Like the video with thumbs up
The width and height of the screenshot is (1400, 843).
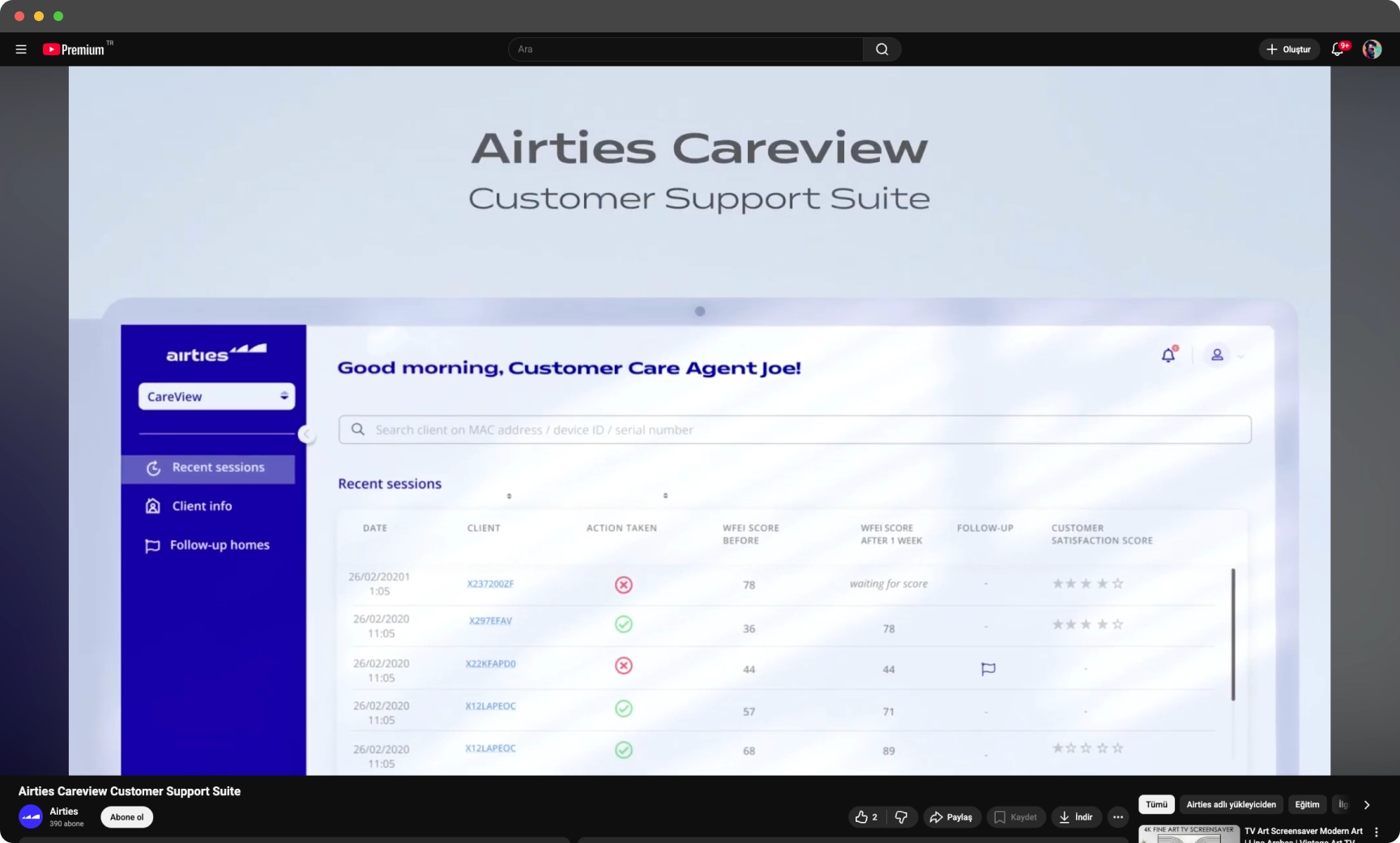867,817
